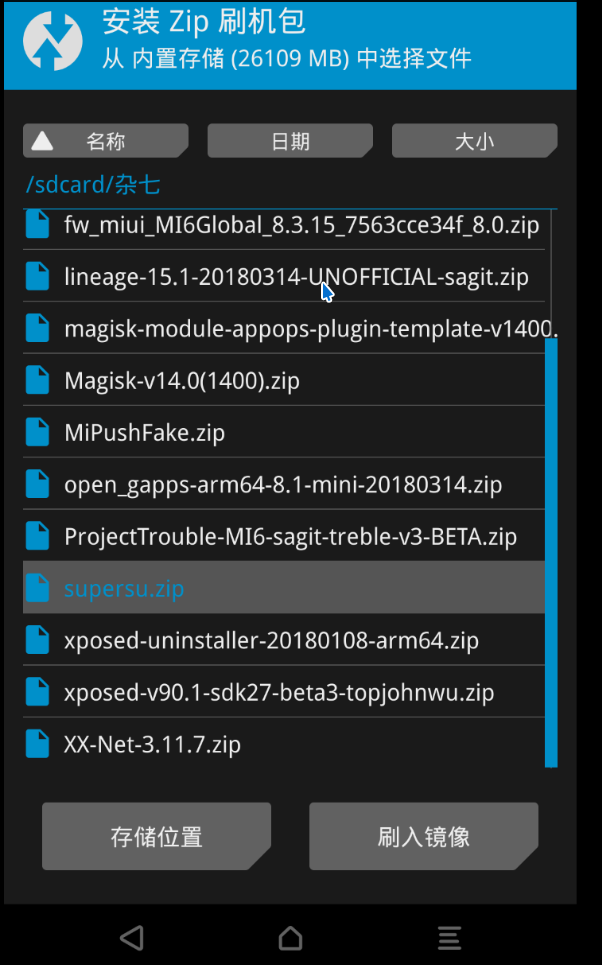602x965 pixels.
Task: Click the /sdcard/杂七 path label
Action: point(93,184)
